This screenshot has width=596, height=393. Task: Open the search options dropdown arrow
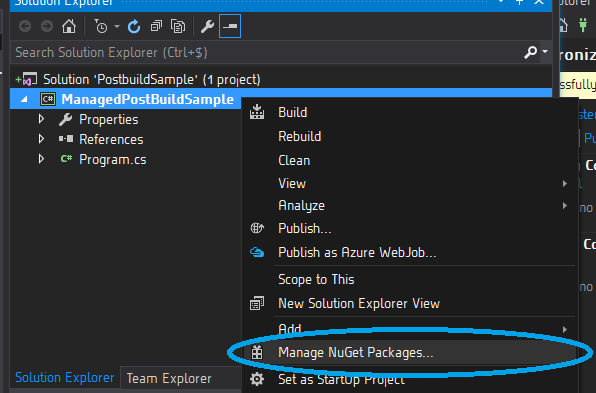click(545, 51)
